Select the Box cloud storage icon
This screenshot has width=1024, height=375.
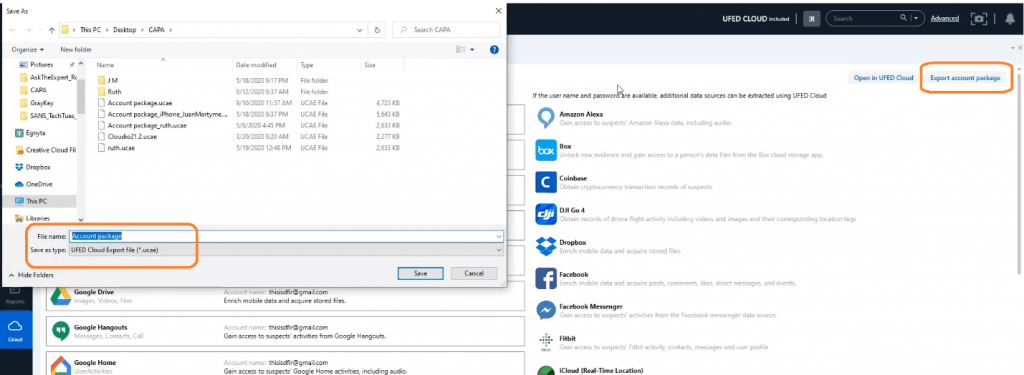tap(545, 151)
